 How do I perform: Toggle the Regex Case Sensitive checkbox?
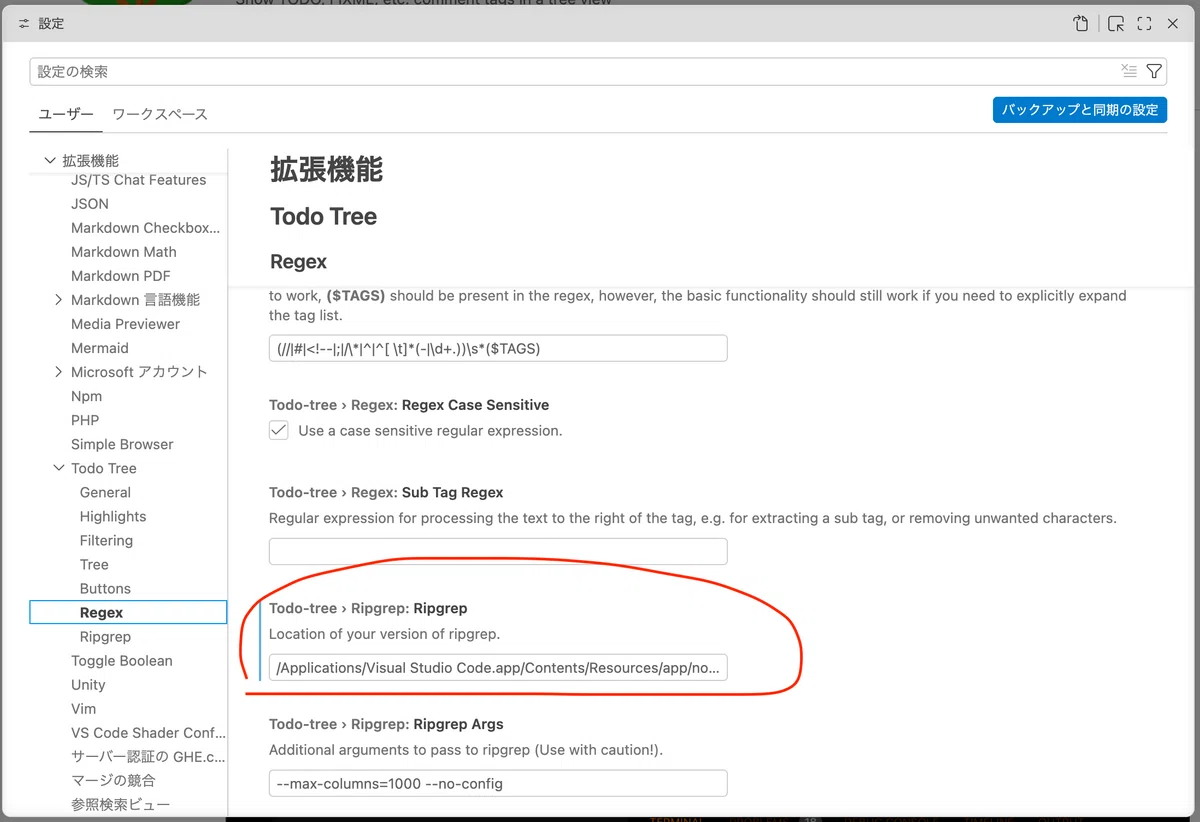(x=279, y=430)
